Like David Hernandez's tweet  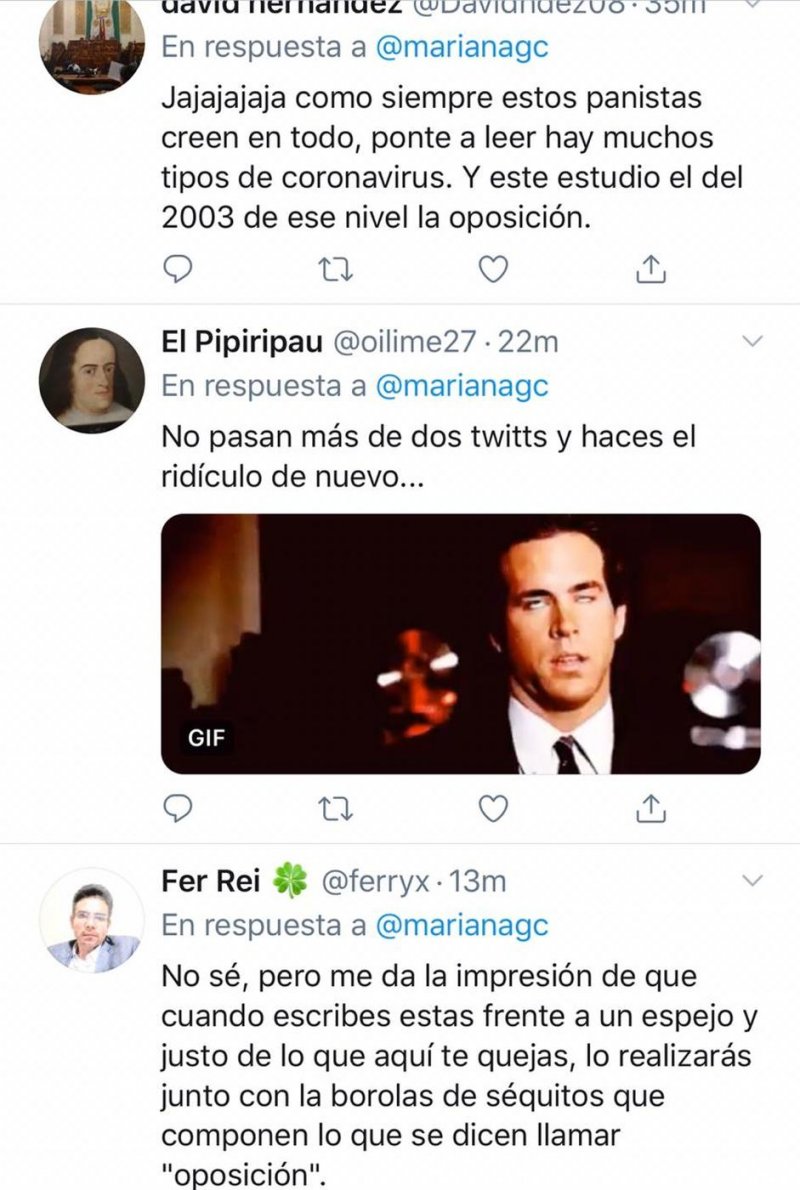coord(493,268)
